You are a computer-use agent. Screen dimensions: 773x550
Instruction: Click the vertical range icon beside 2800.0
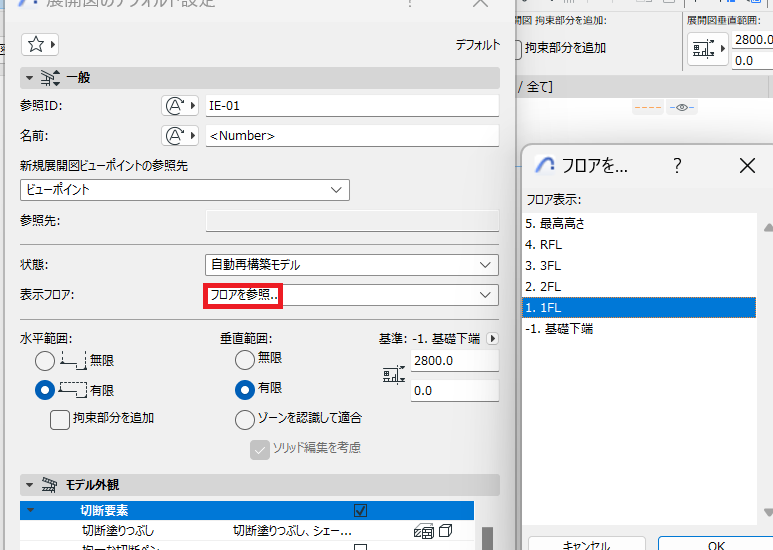tap(394, 376)
